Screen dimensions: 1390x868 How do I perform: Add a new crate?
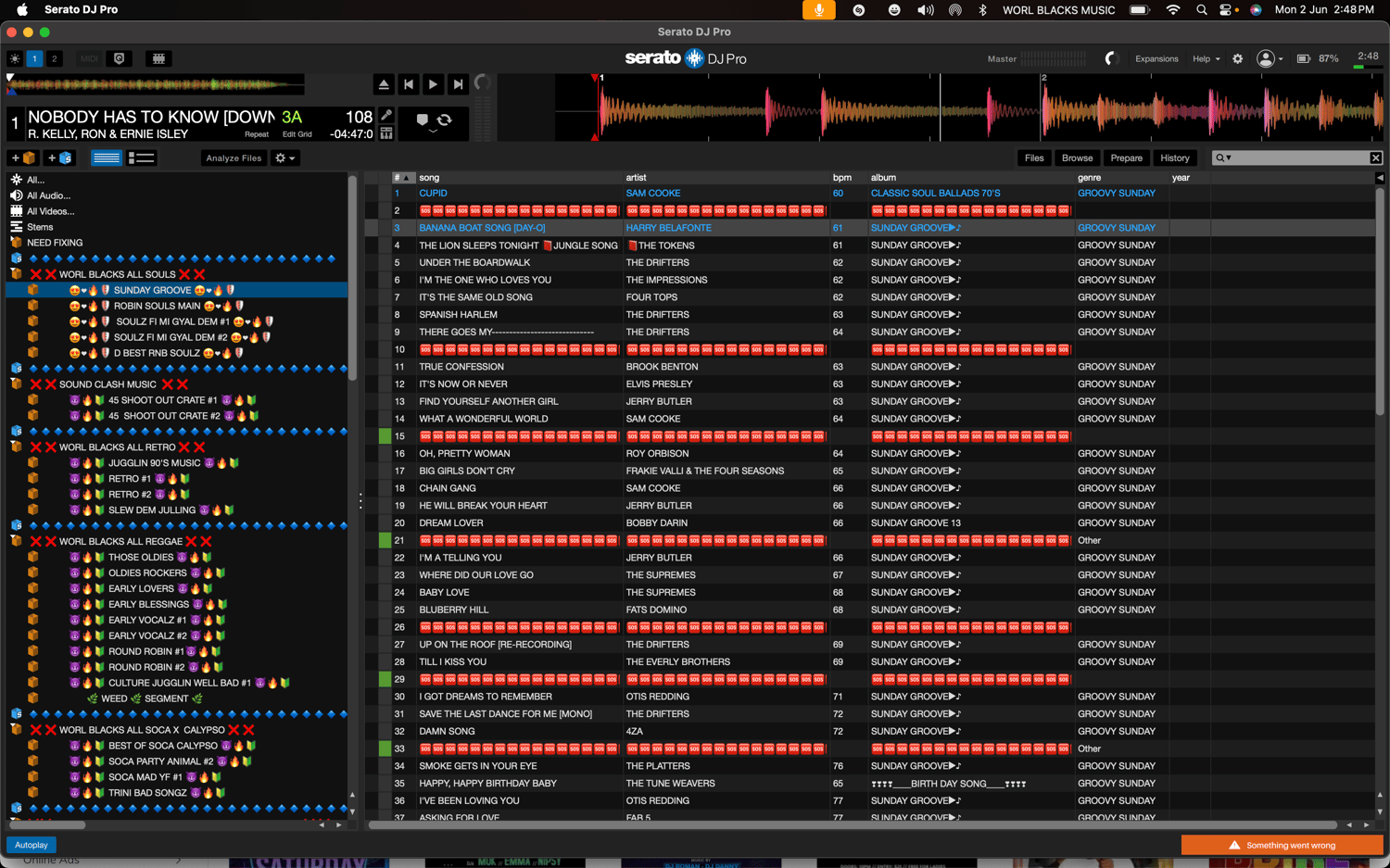pos(23,158)
